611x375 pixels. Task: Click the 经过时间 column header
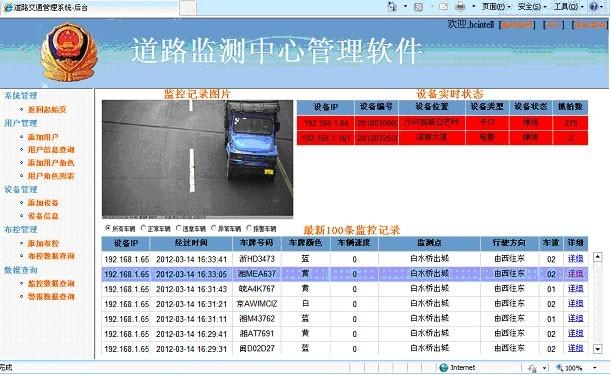click(x=191, y=243)
